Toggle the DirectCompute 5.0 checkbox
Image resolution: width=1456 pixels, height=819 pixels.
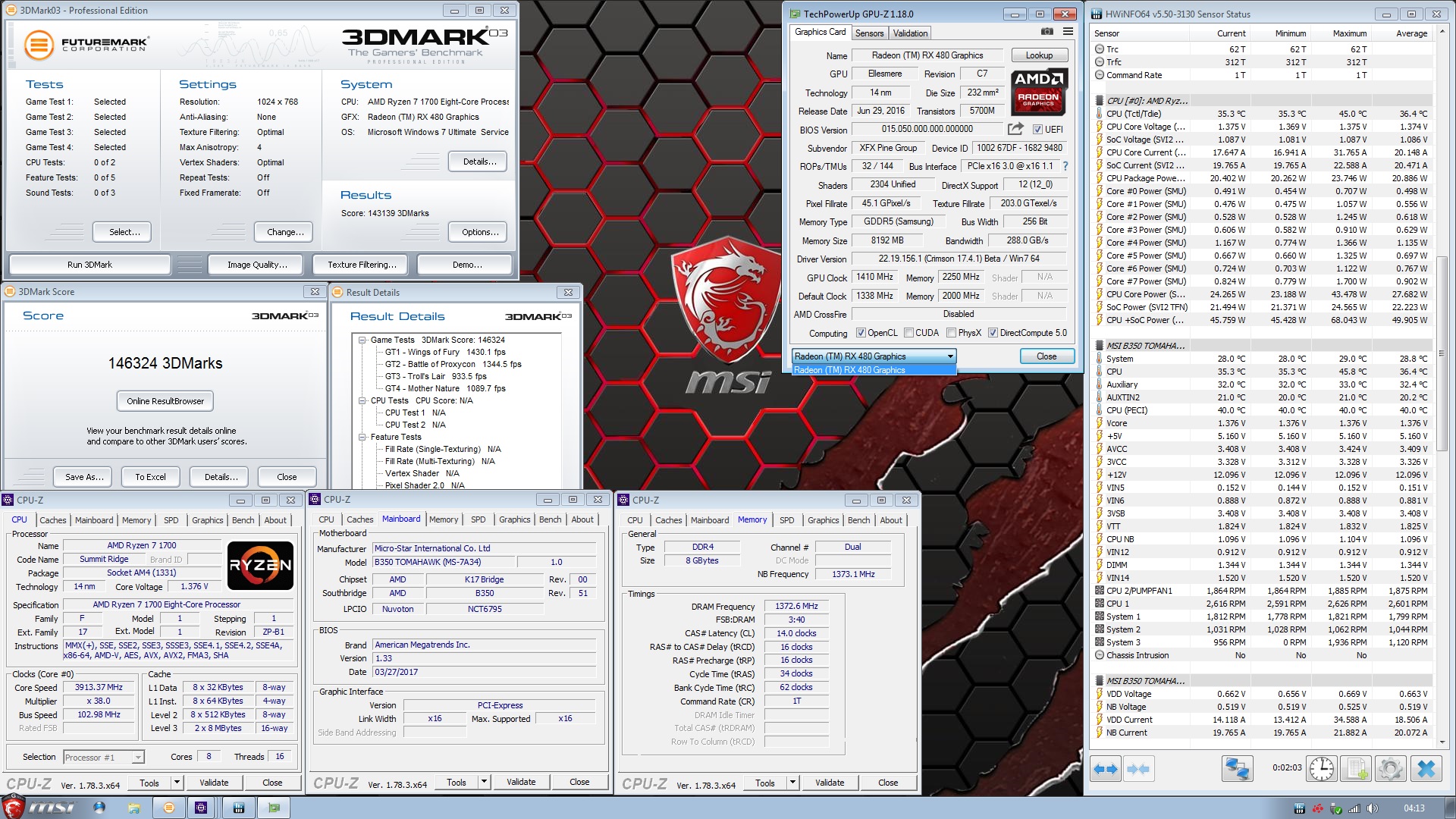[x=993, y=333]
